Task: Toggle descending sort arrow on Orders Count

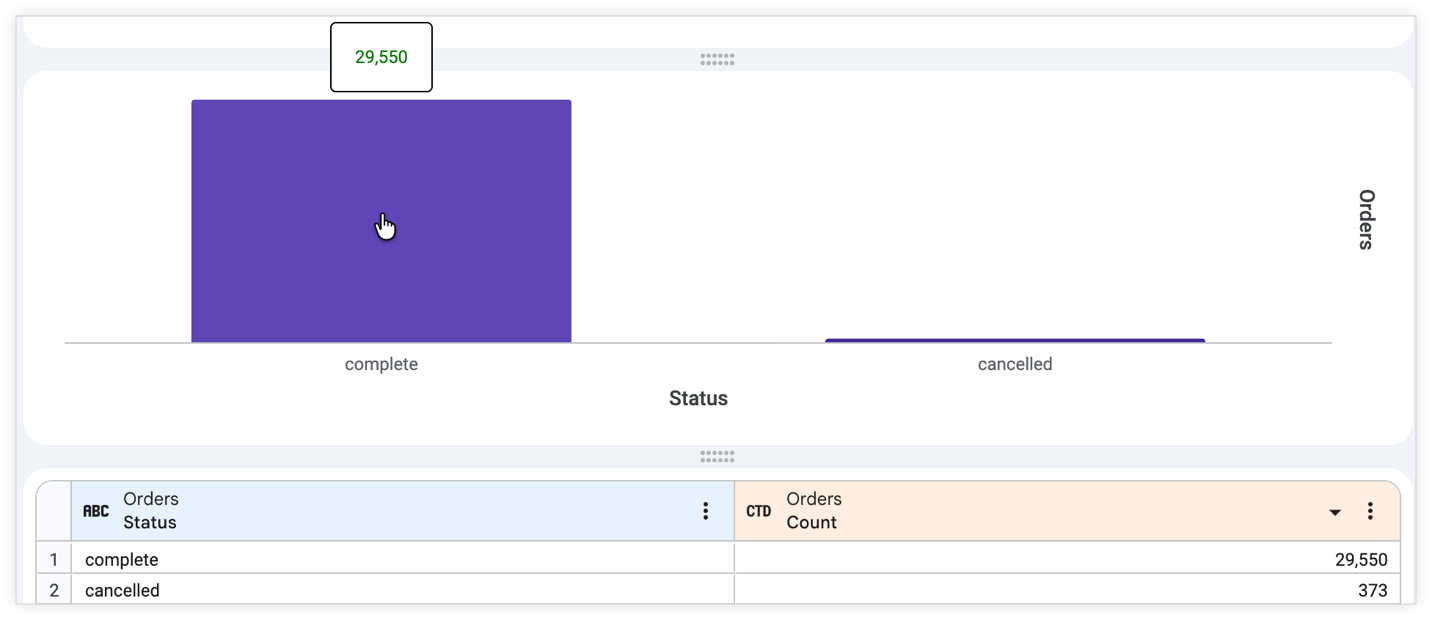Action: 1335,513
